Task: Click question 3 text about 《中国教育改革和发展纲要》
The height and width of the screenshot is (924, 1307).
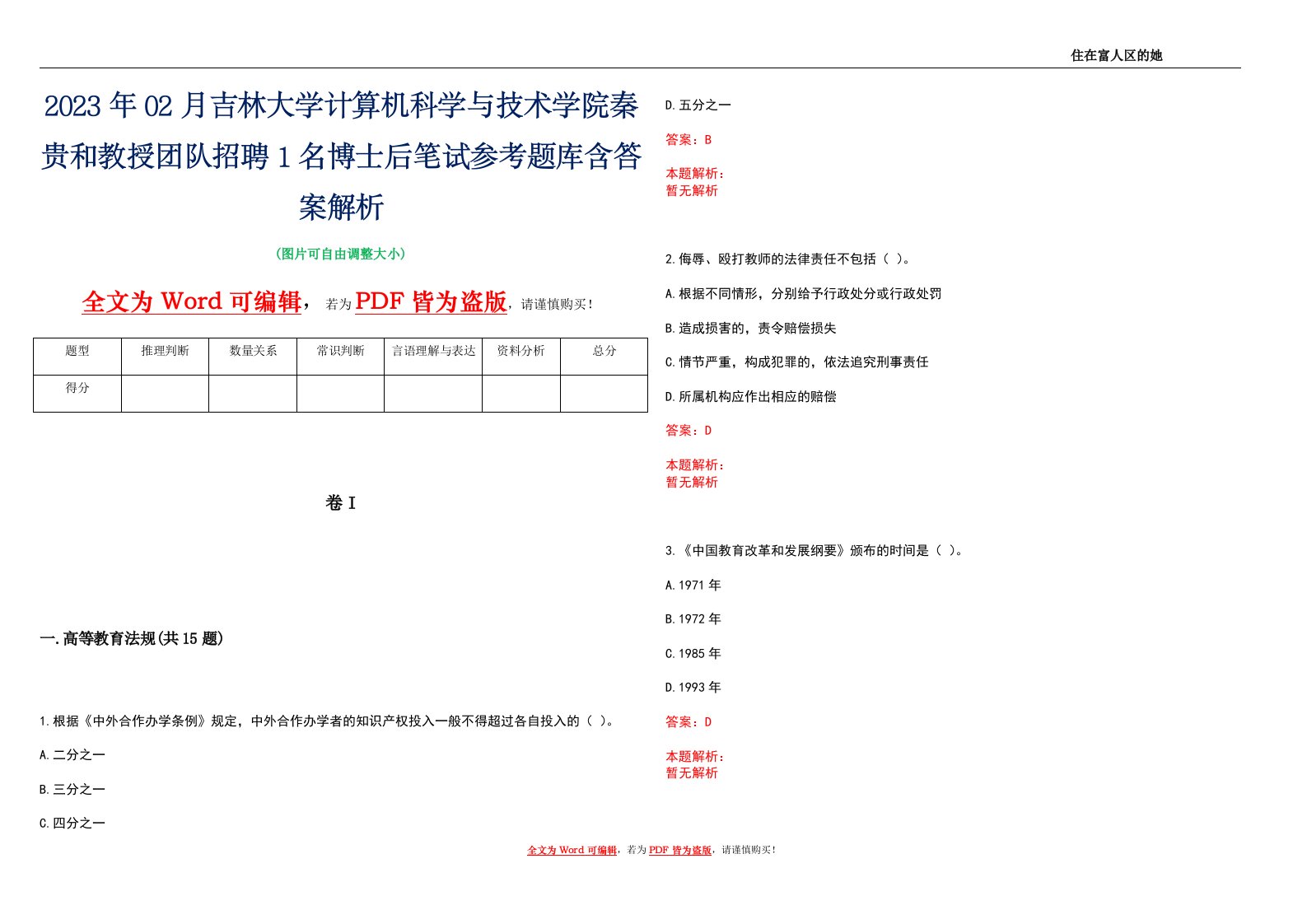Action: (x=815, y=551)
